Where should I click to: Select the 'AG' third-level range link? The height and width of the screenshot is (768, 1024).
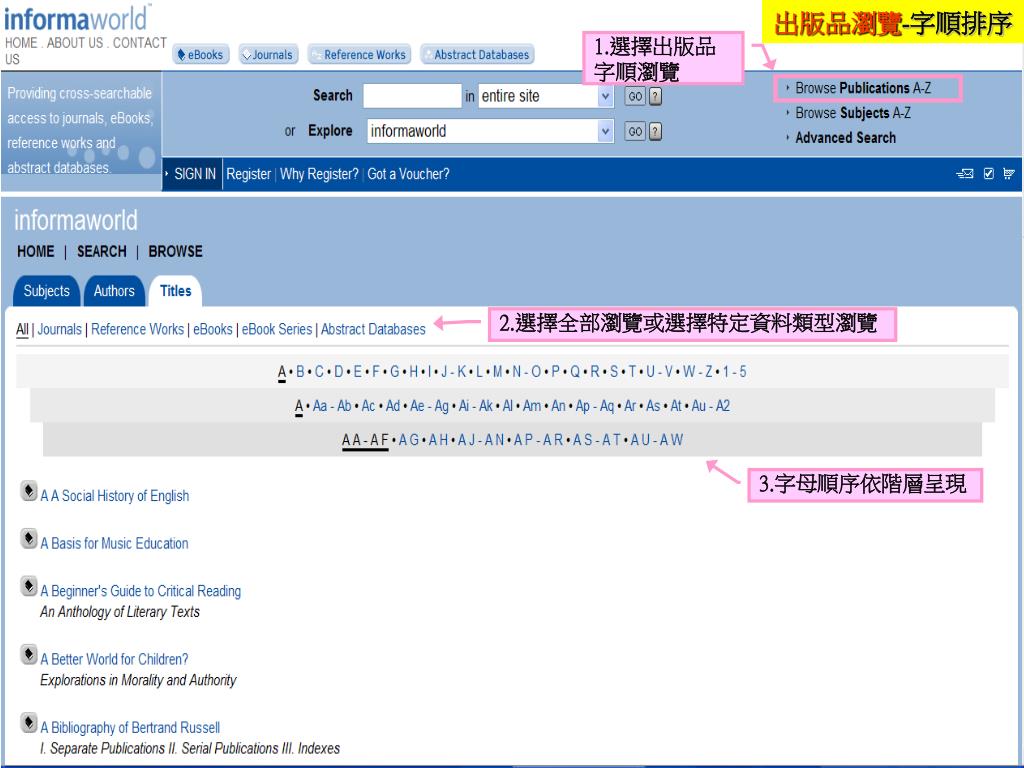tap(409, 440)
